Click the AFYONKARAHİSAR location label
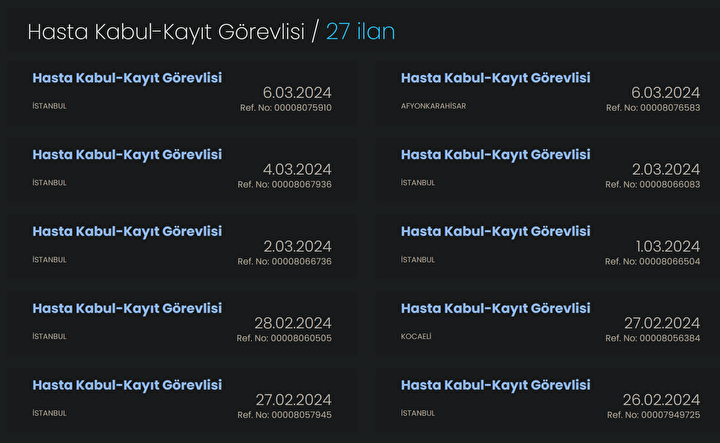Viewport: 720px width, 443px height. click(x=433, y=106)
